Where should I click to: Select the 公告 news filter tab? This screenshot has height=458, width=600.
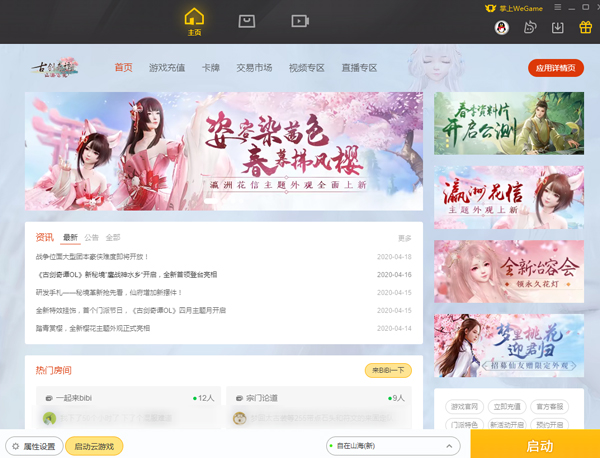click(92, 238)
